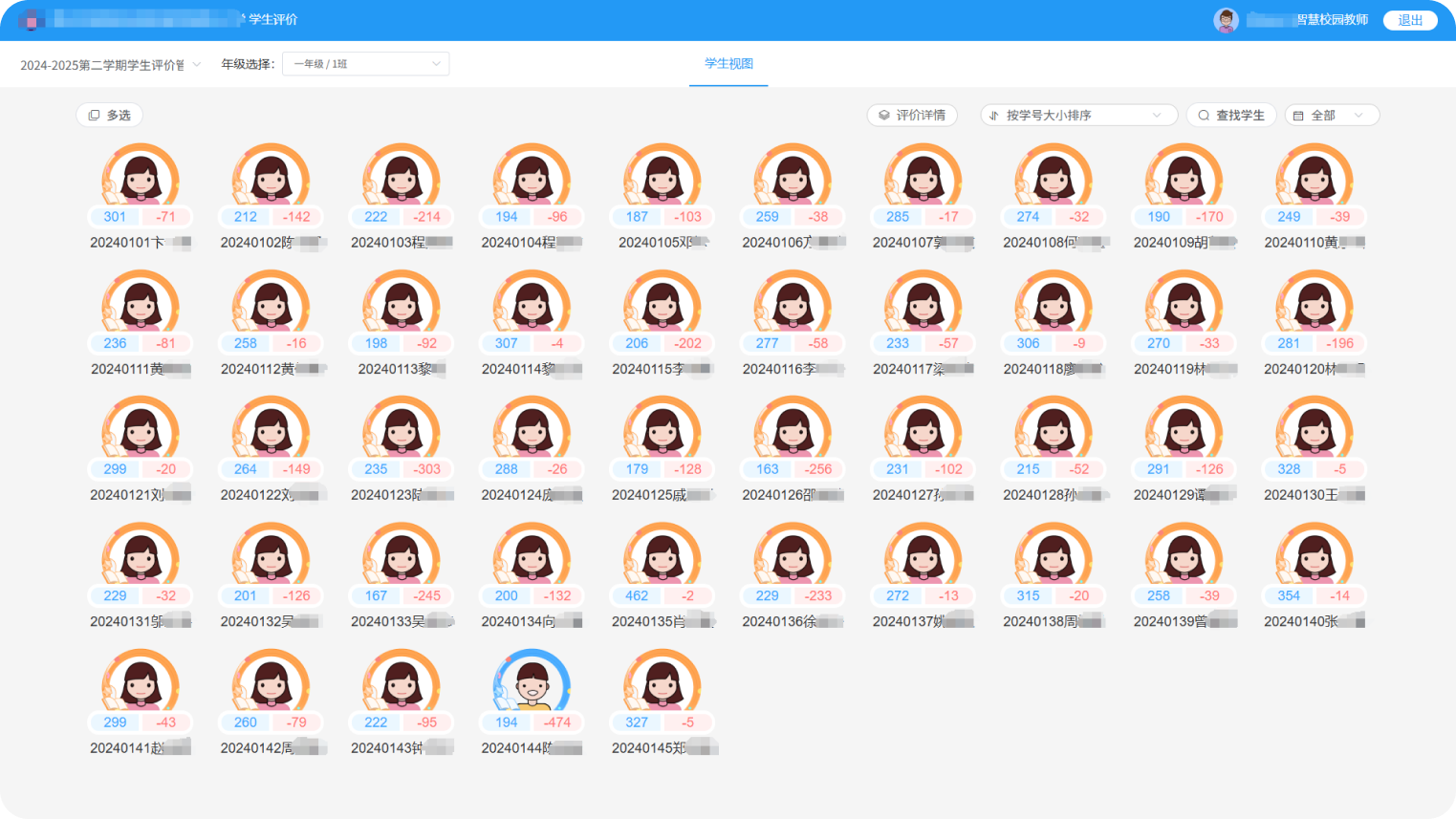Click the 退出 logout button
This screenshot has width=1456, height=819.
(x=1410, y=20)
